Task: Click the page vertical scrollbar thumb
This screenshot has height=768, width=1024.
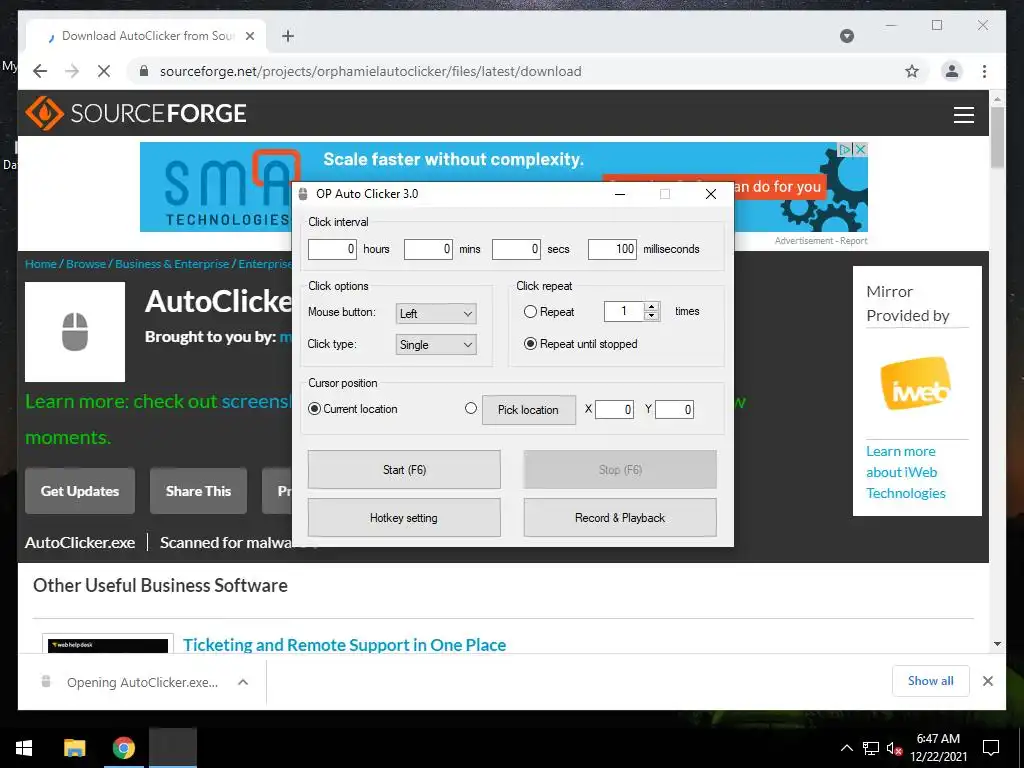Action: (997, 137)
